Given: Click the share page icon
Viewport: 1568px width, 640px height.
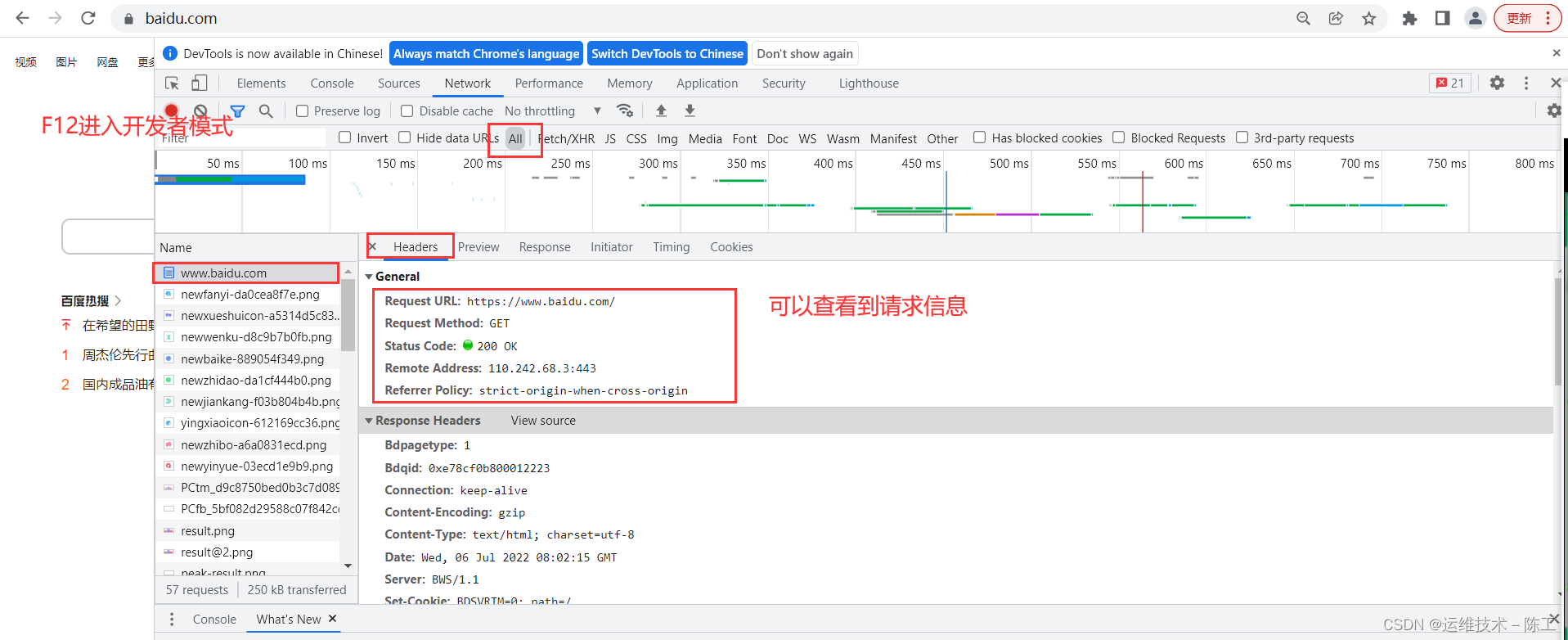Looking at the screenshot, I should click(1336, 18).
